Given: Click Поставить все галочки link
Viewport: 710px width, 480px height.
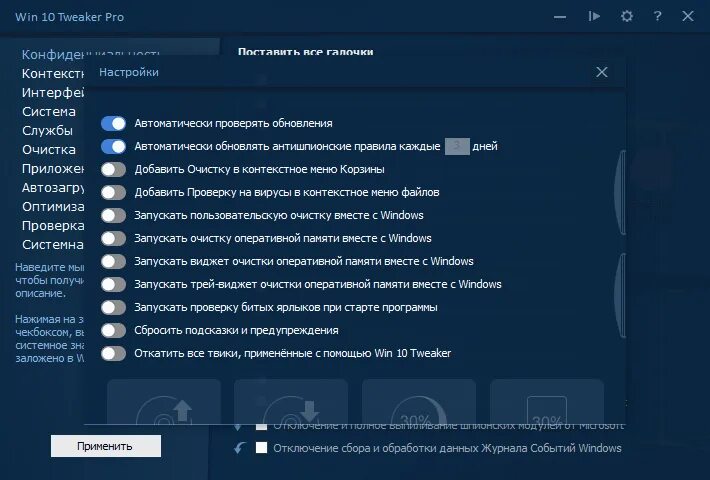Looking at the screenshot, I should 306,52.
